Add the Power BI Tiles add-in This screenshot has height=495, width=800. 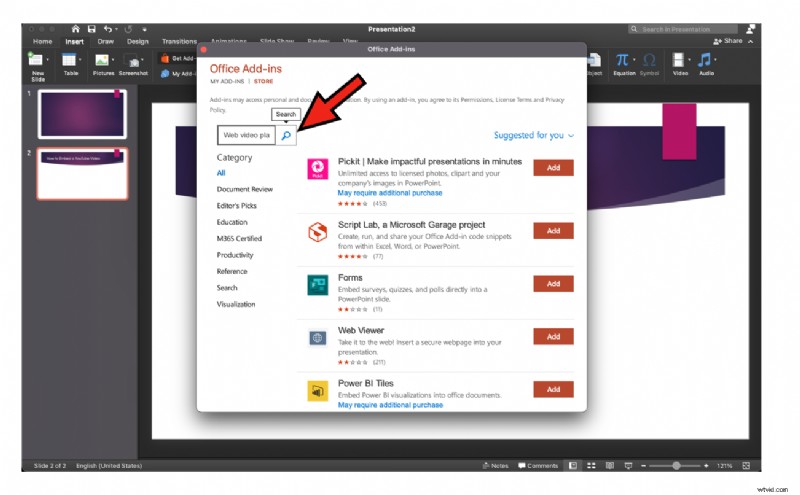tap(554, 389)
